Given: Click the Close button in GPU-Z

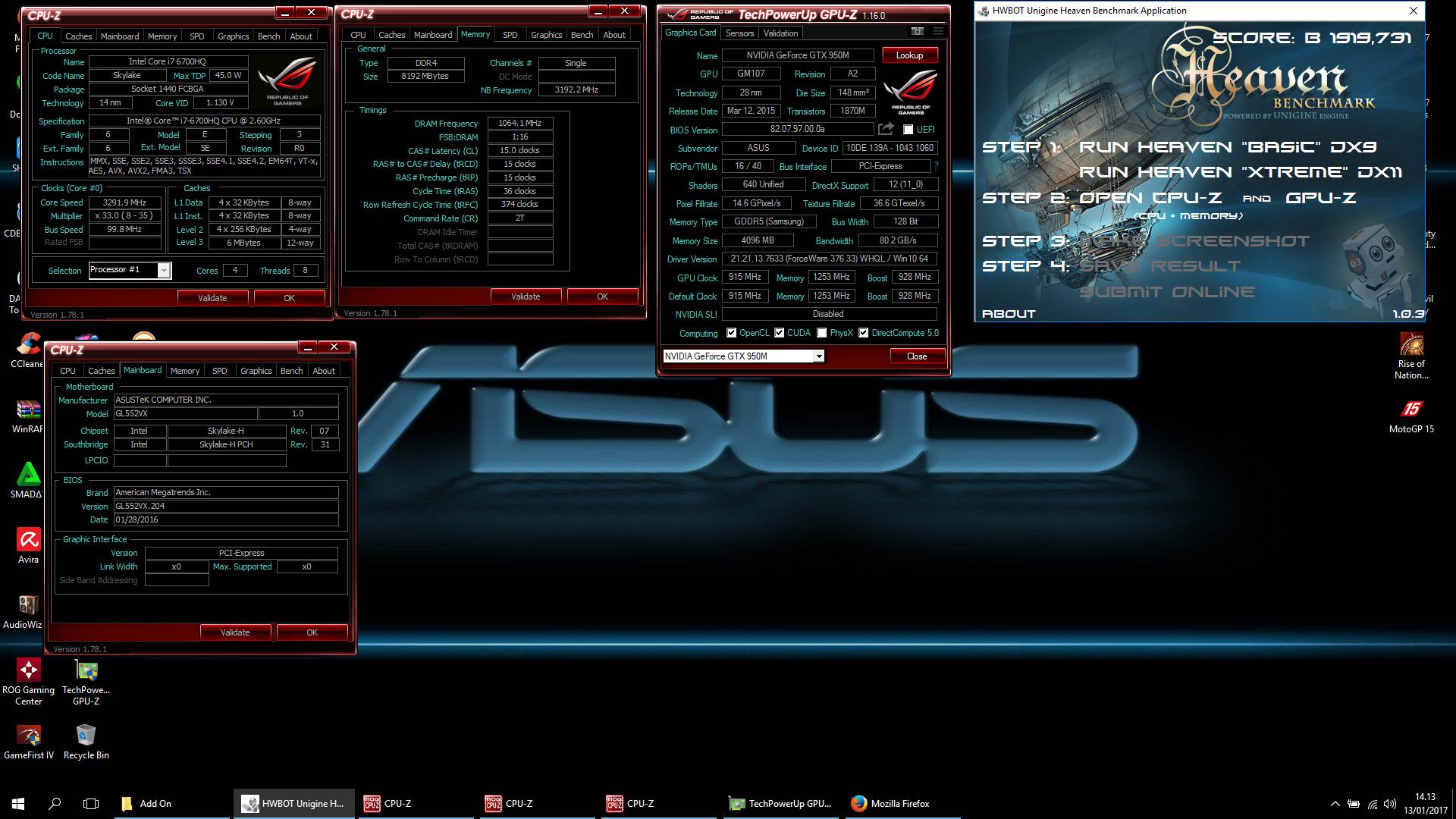Looking at the screenshot, I should coord(917,356).
